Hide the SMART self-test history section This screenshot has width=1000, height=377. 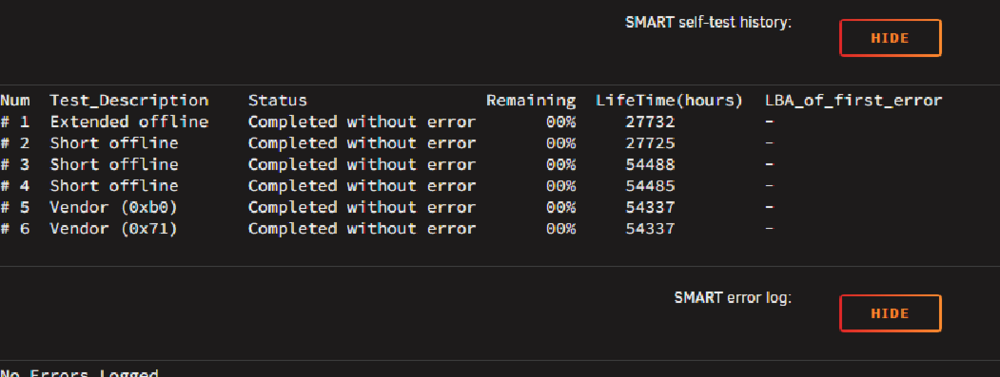pyautogui.click(x=890, y=38)
